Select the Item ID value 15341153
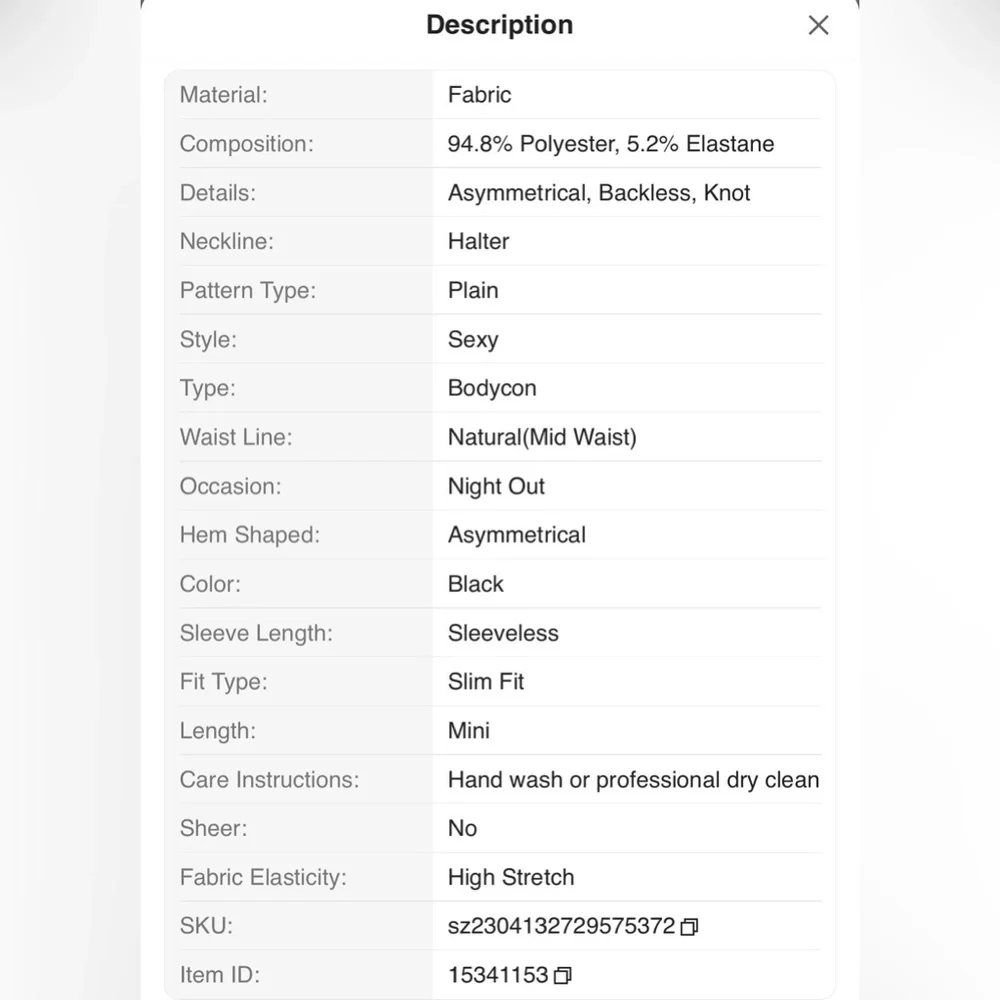The image size is (1000, 1000). (498, 975)
